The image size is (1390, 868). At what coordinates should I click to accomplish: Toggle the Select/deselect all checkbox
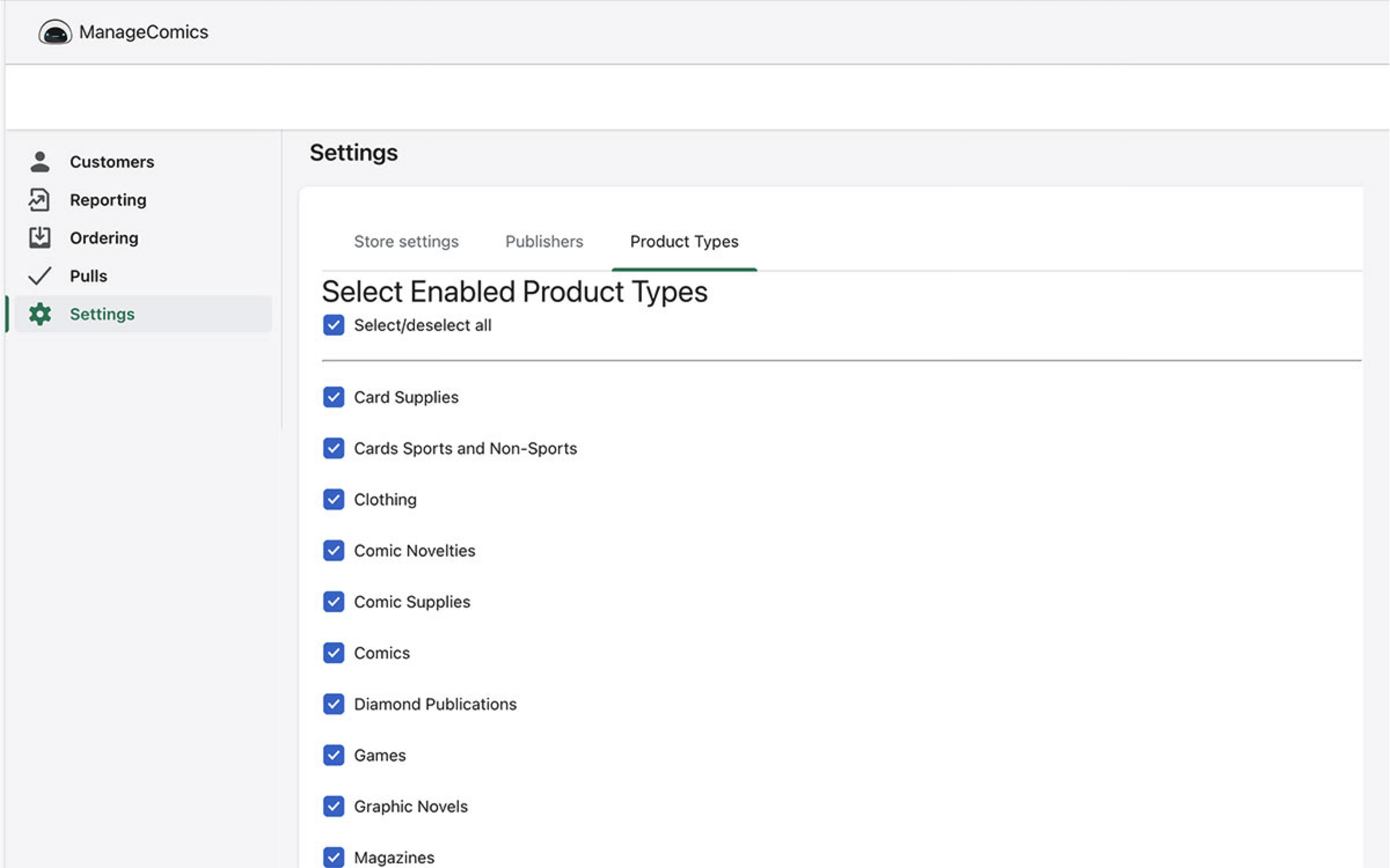(x=333, y=325)
